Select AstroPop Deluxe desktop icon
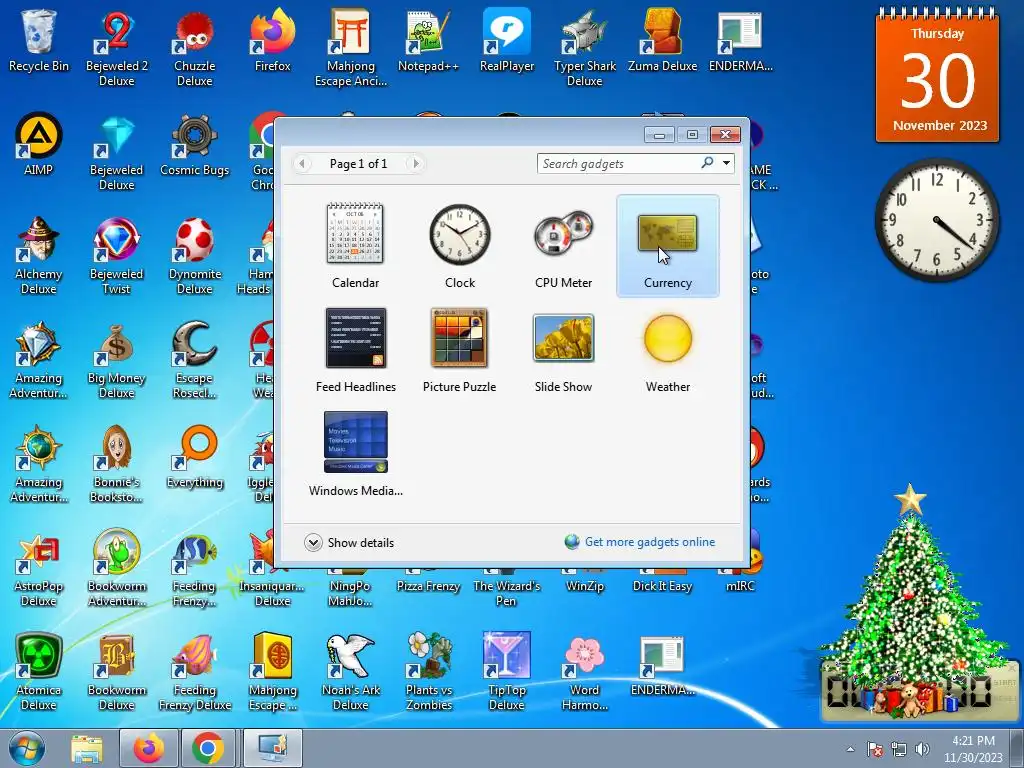 [39, 568]
